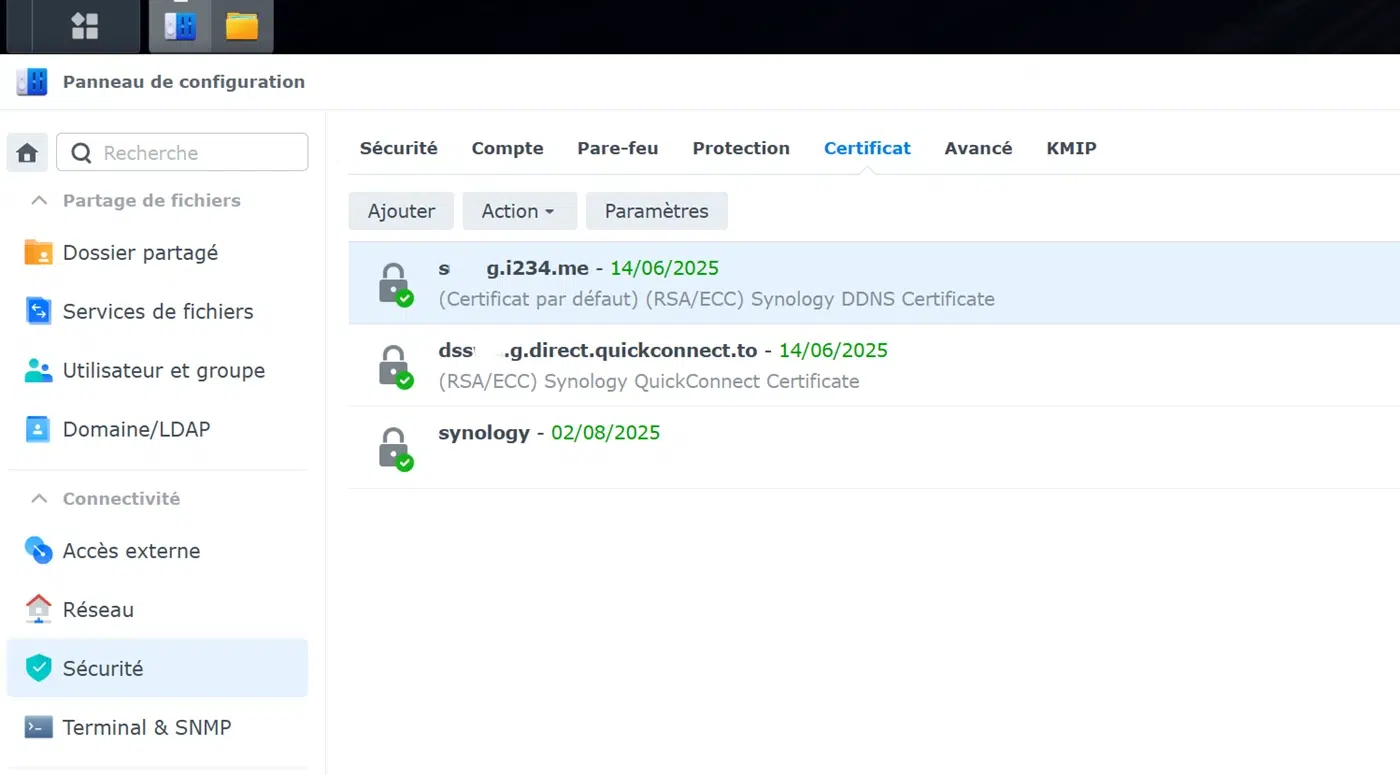
Task: Click the Panneau de configuration title icon
Action: 32,82
